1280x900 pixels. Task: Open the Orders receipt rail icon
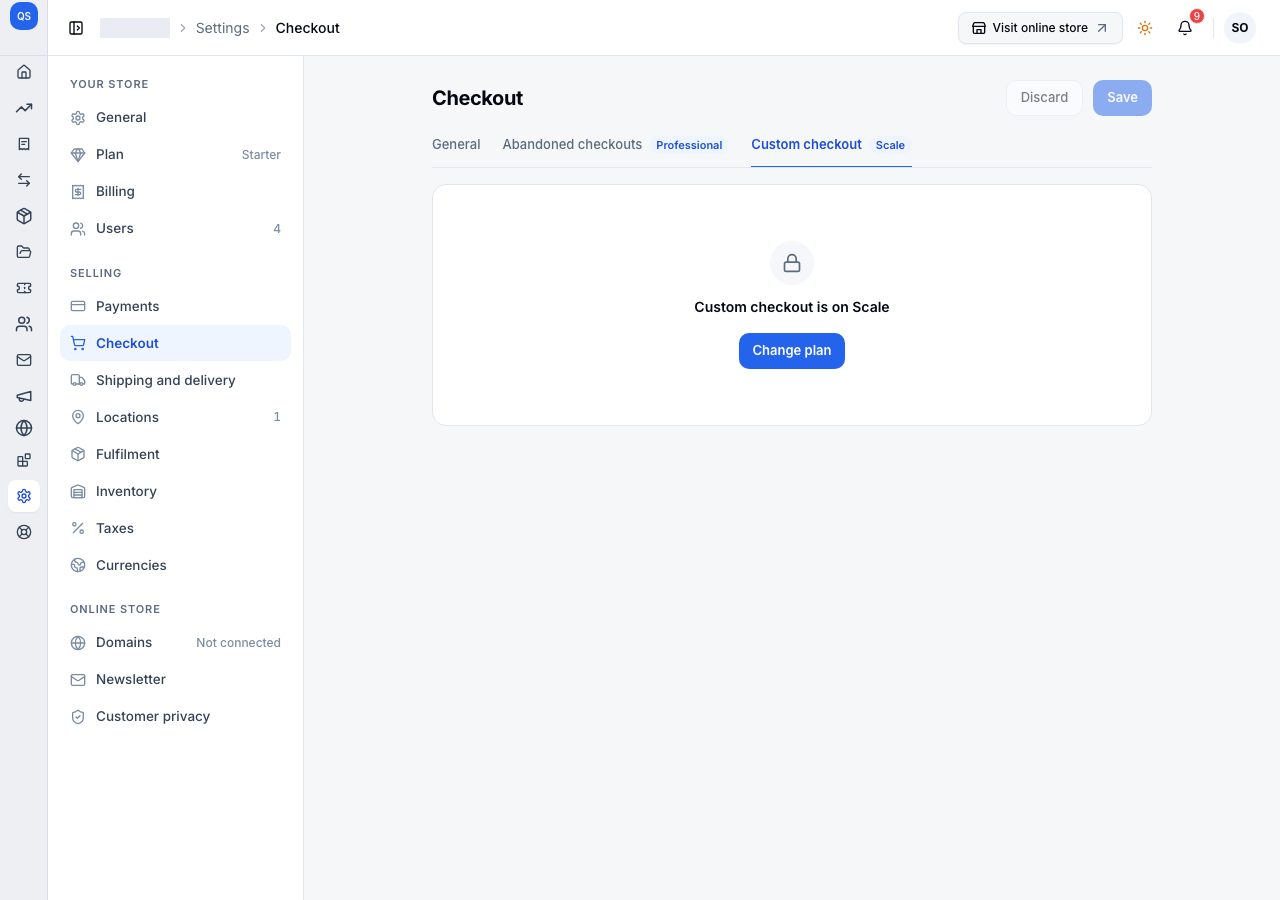[x=24, y=144]
